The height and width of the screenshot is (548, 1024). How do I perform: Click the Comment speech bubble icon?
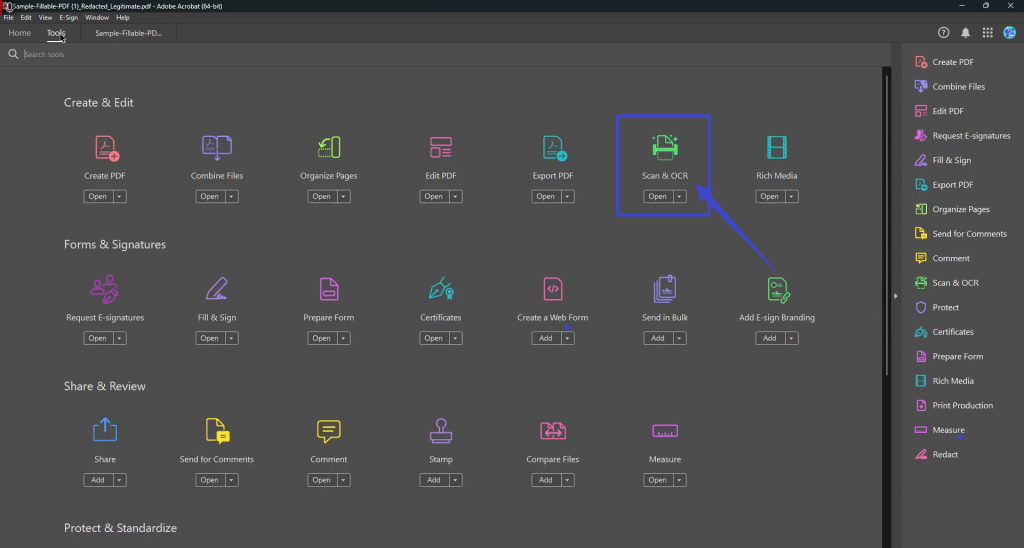click(328, 431)
